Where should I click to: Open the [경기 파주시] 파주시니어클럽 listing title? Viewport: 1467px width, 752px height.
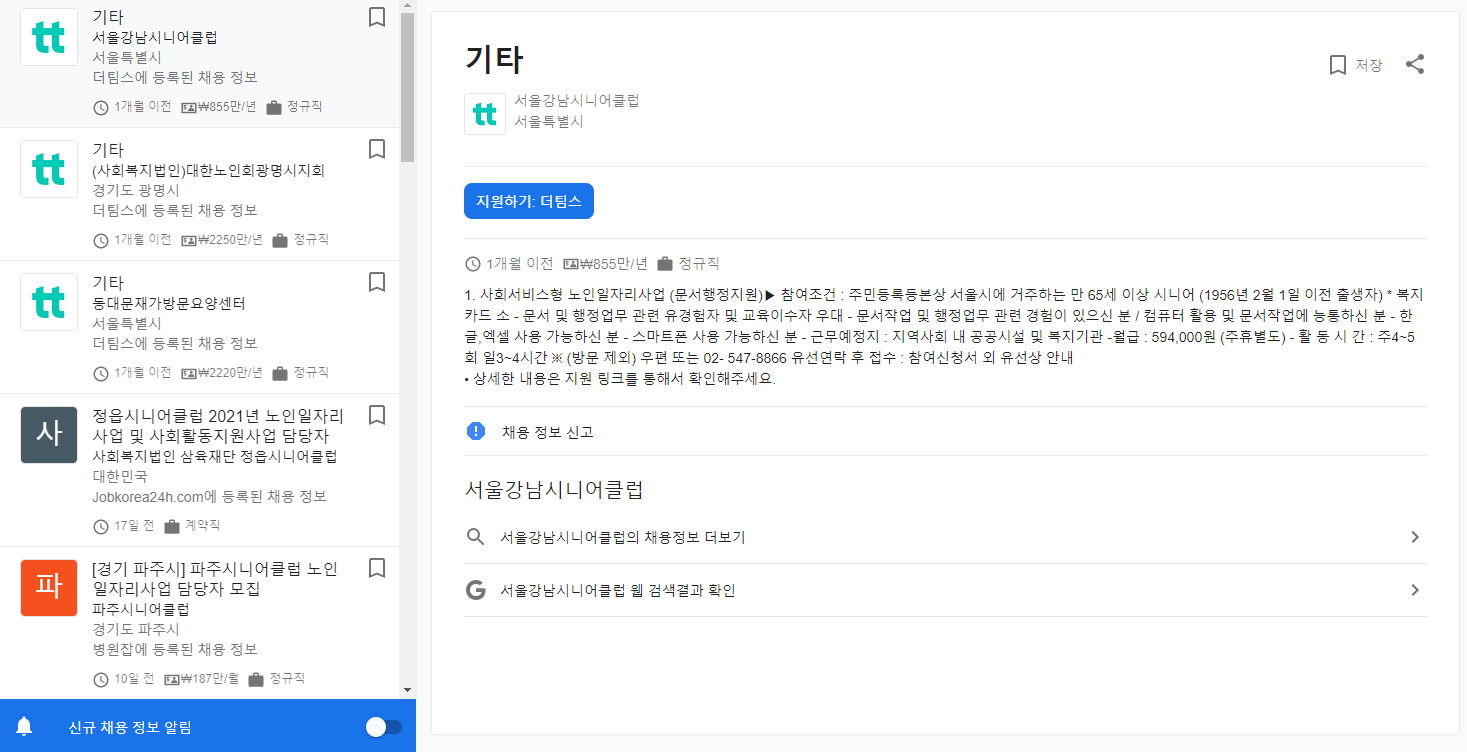click(214, 578)
